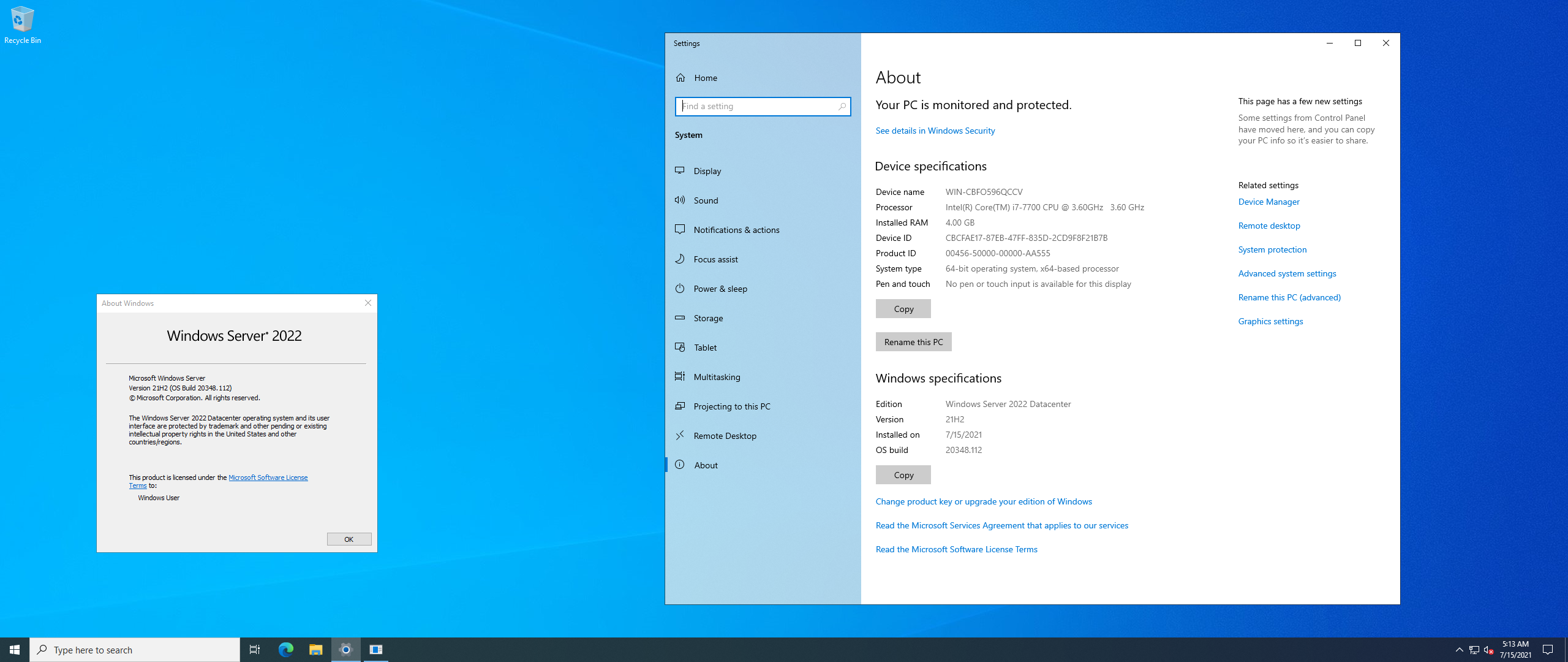Open Remote desktop related setting link

[1269, 226]
